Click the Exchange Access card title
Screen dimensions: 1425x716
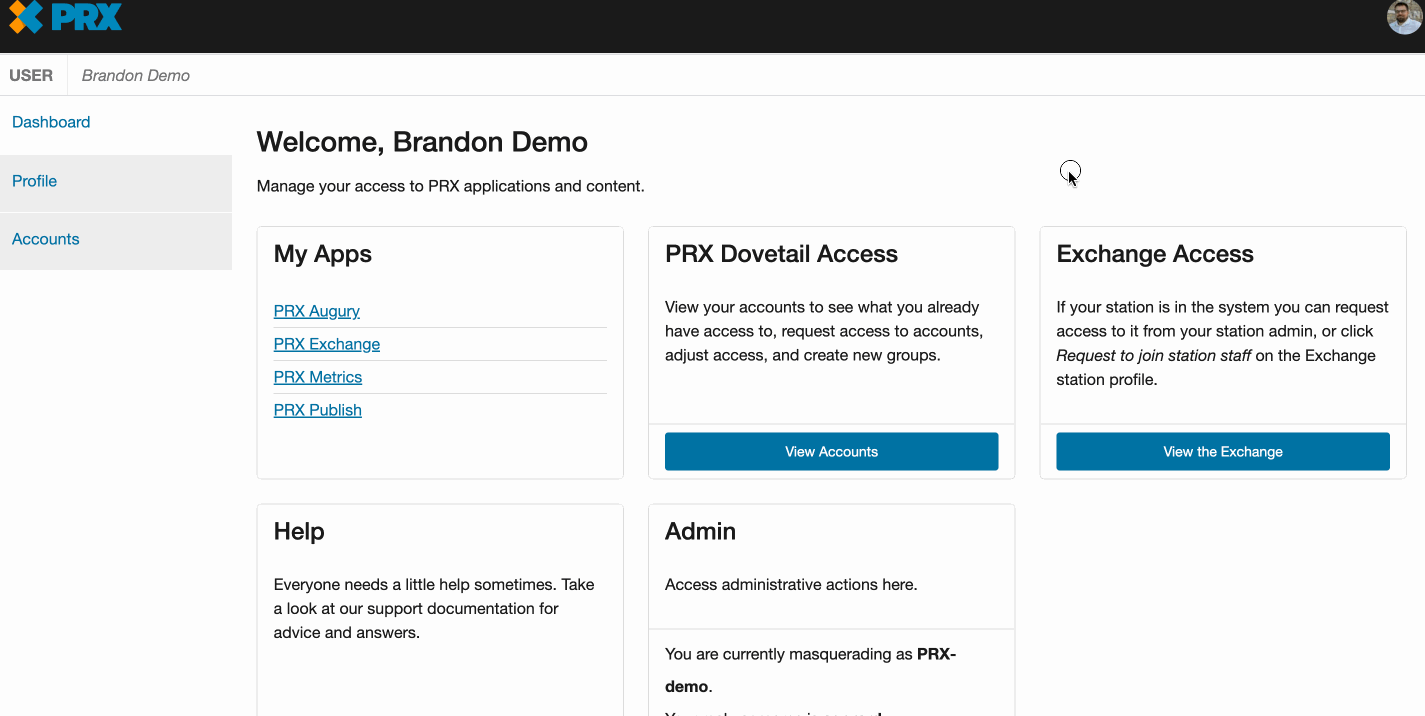tap(1155, 253)
